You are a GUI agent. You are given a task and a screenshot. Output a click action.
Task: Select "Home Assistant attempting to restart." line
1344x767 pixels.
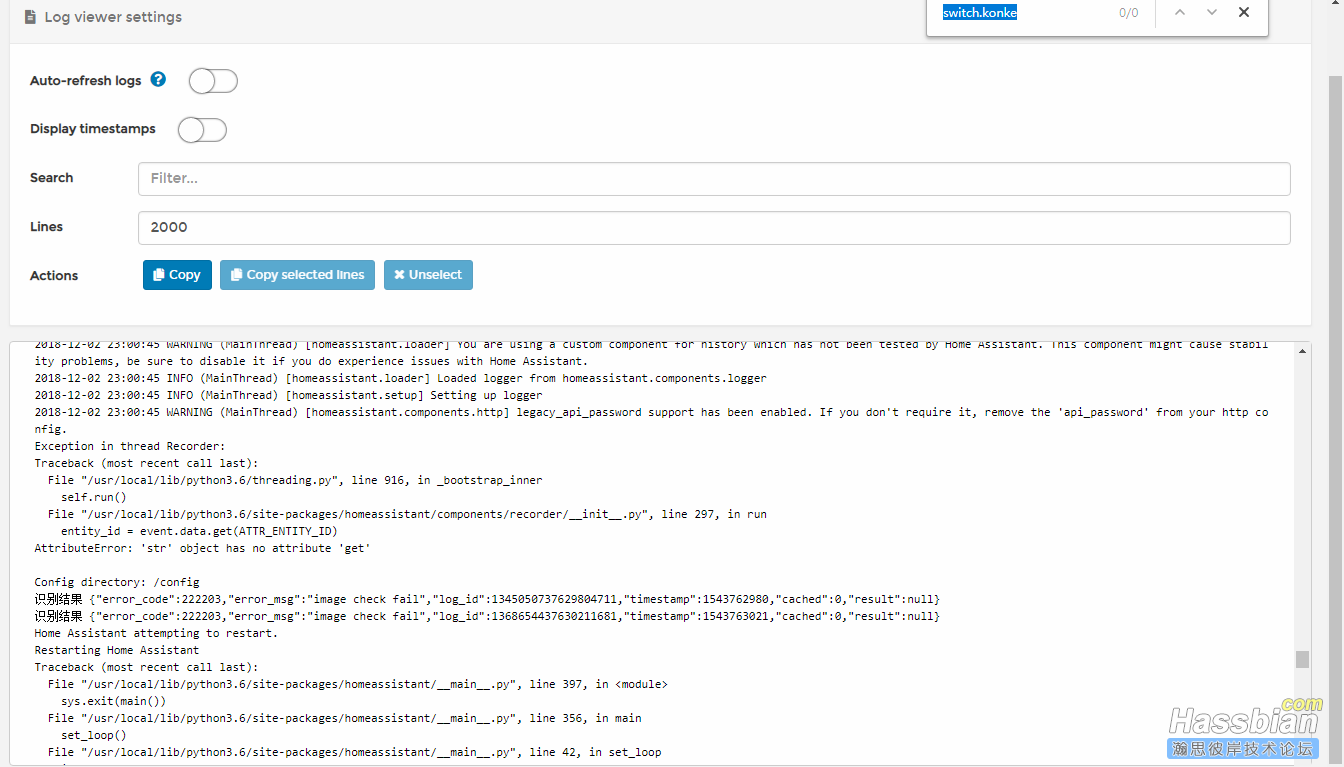(x=156, y=633)
